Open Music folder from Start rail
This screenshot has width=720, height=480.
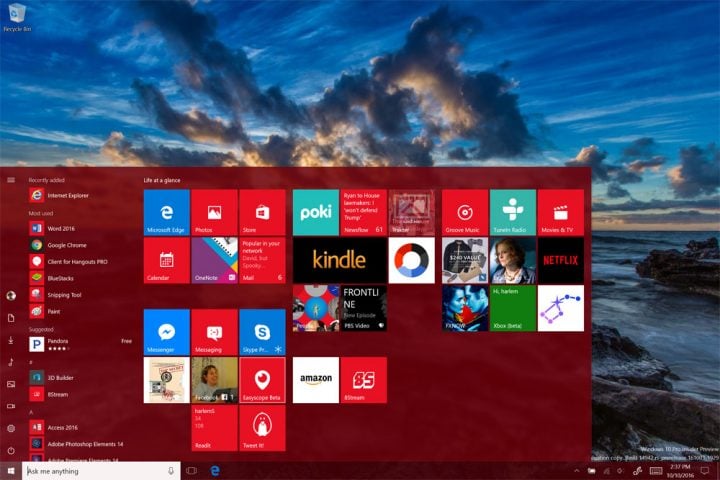coord(11,362)
